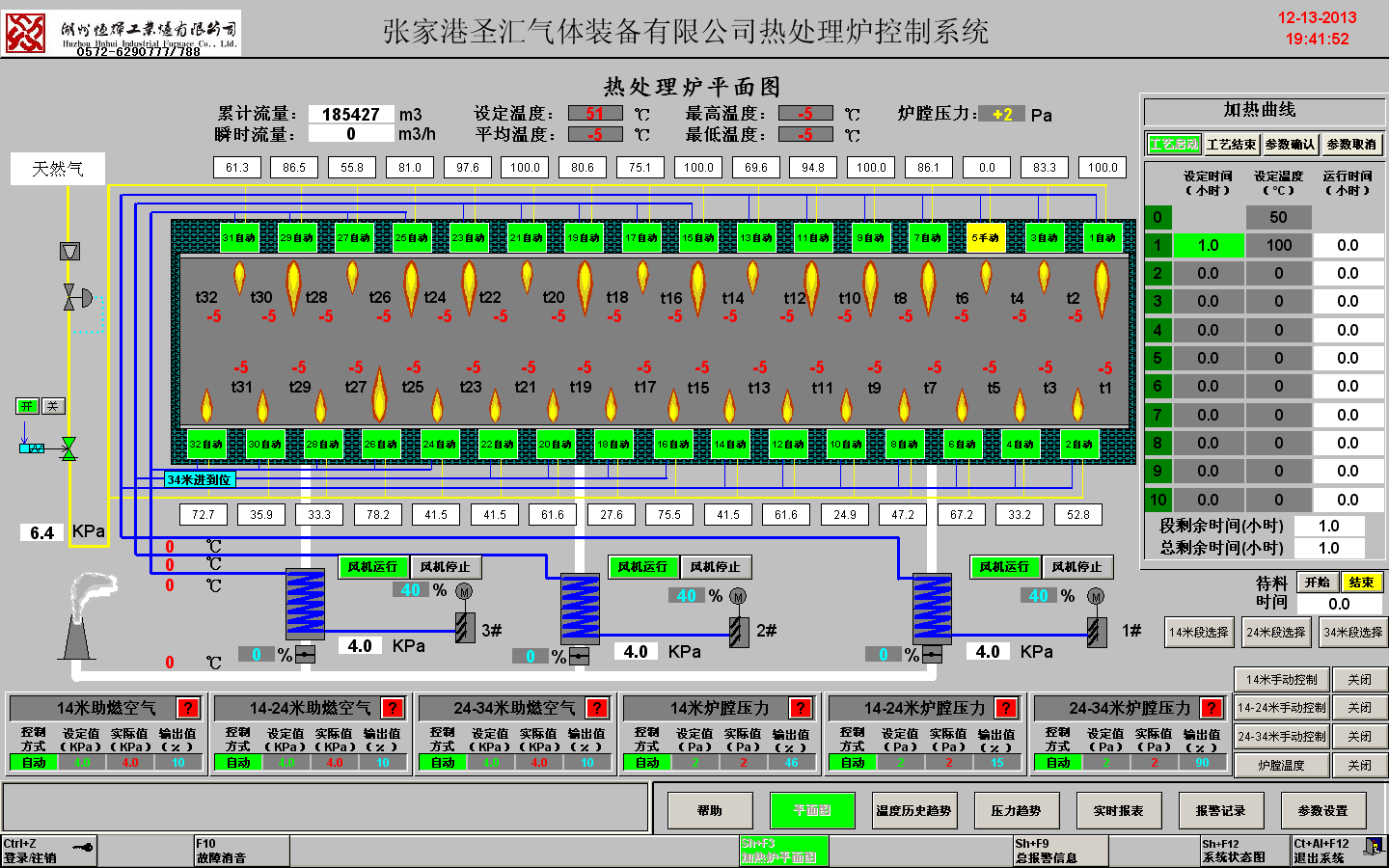Viewport: 1389px width, 868px height.
Task: Click segment 1 设定时间 field showing 1.0
Action: coord(1208,246)
